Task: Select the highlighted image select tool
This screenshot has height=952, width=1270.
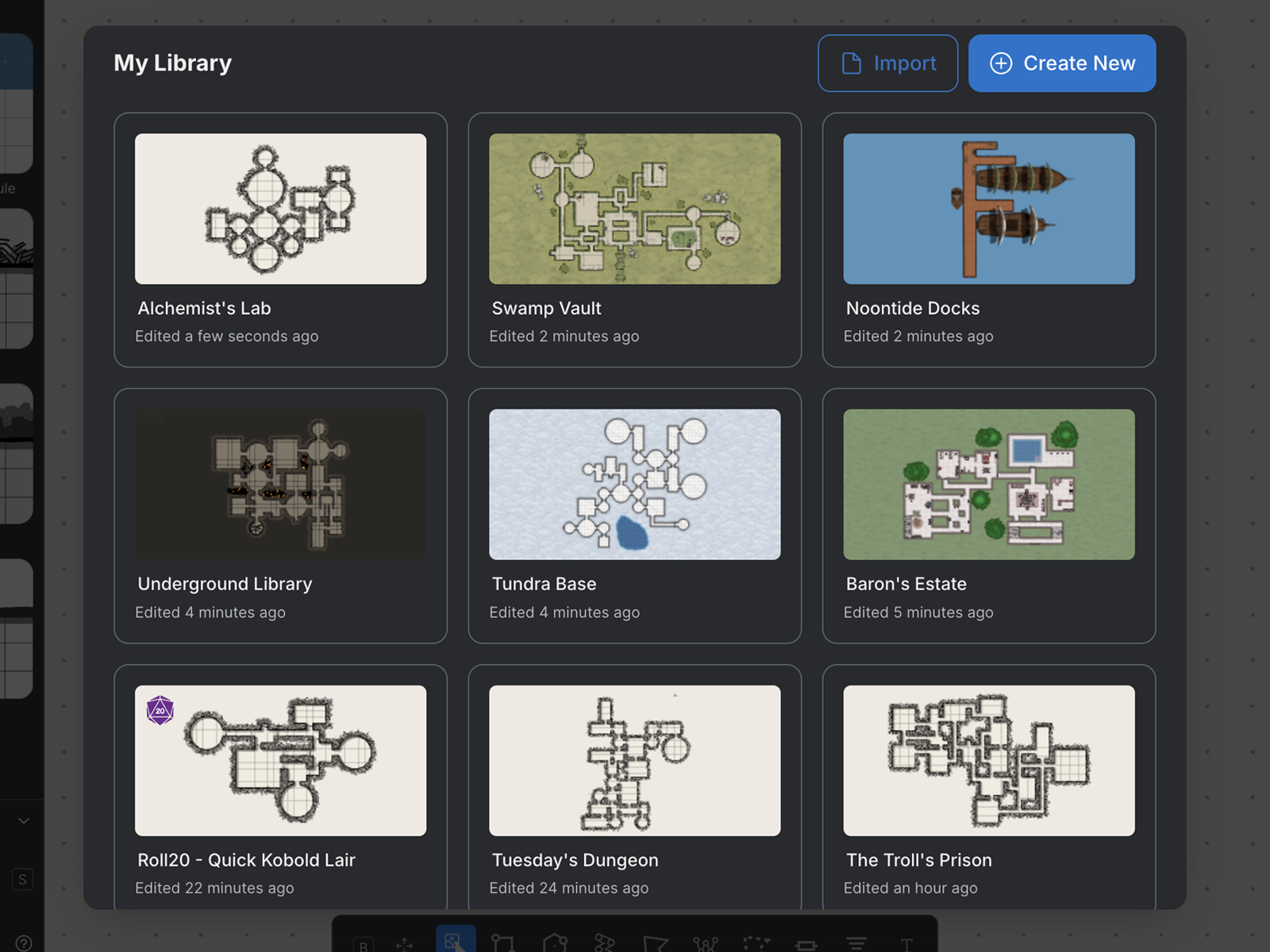Action: [x=455, y=941]
